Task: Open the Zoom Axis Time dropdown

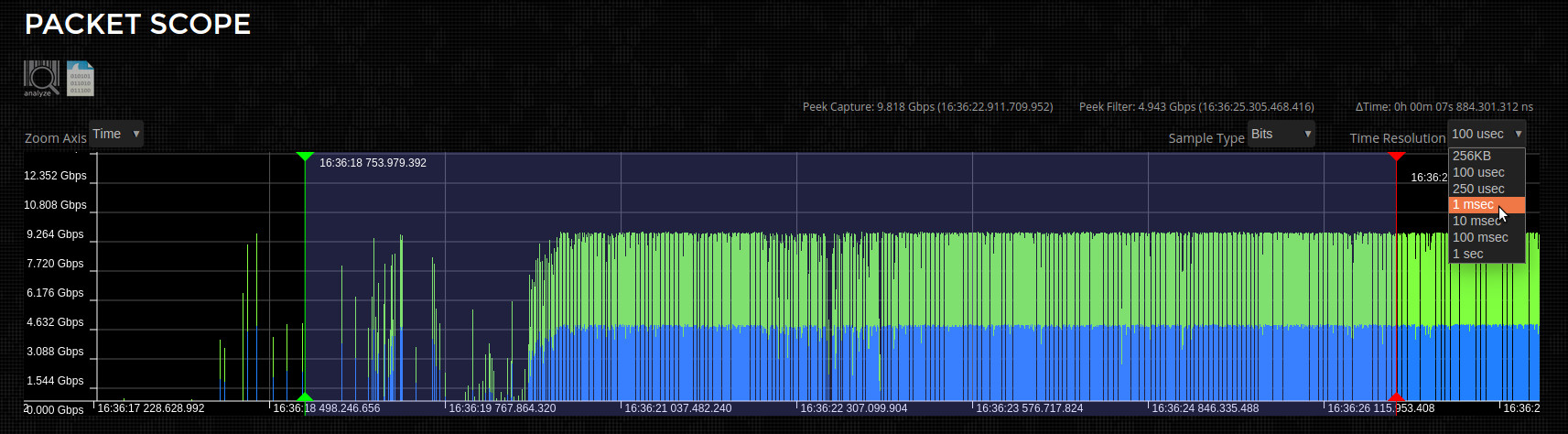Action: (116, 134)
